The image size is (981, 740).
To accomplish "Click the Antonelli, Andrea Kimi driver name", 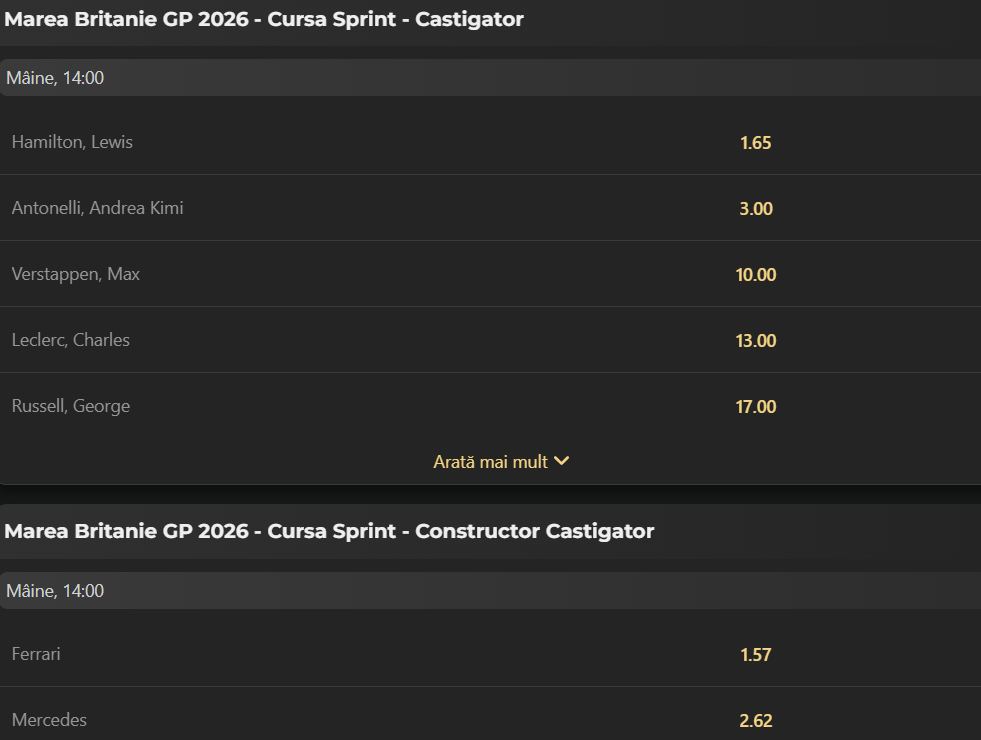I will (98, 208).
